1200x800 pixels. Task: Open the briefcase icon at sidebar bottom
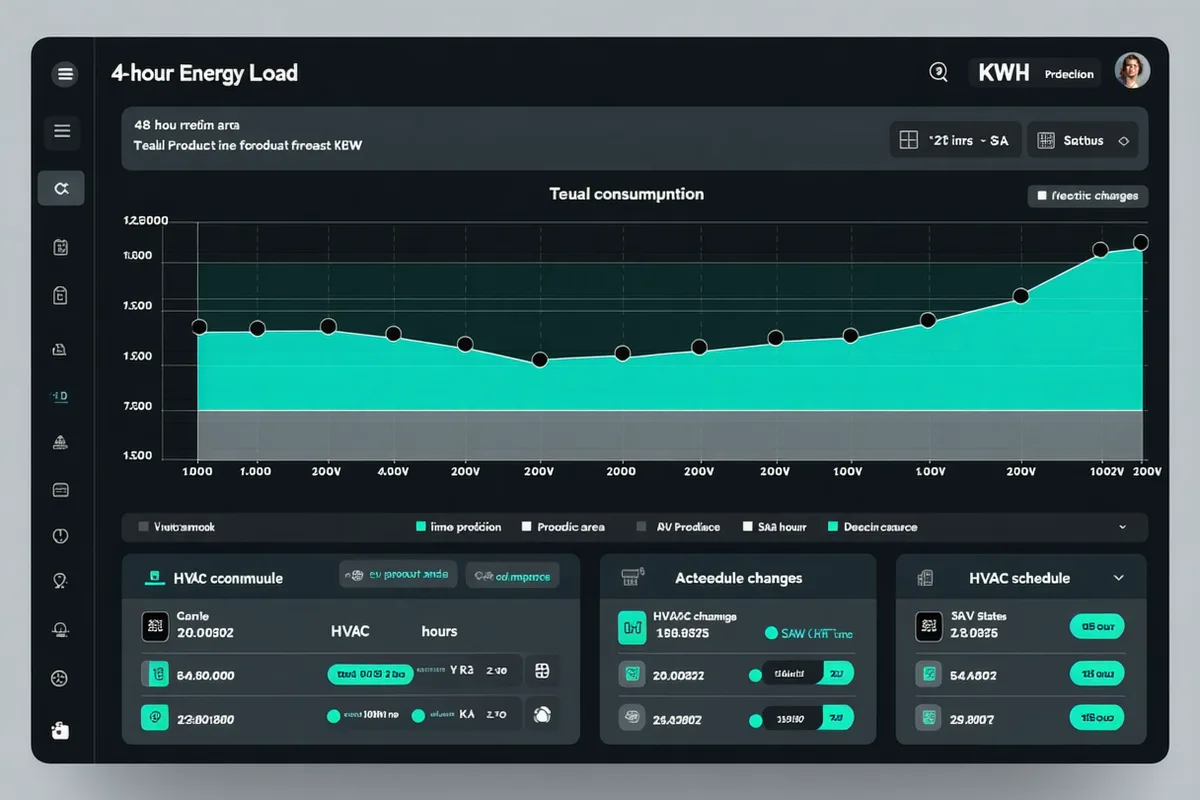tap(60, 731)
